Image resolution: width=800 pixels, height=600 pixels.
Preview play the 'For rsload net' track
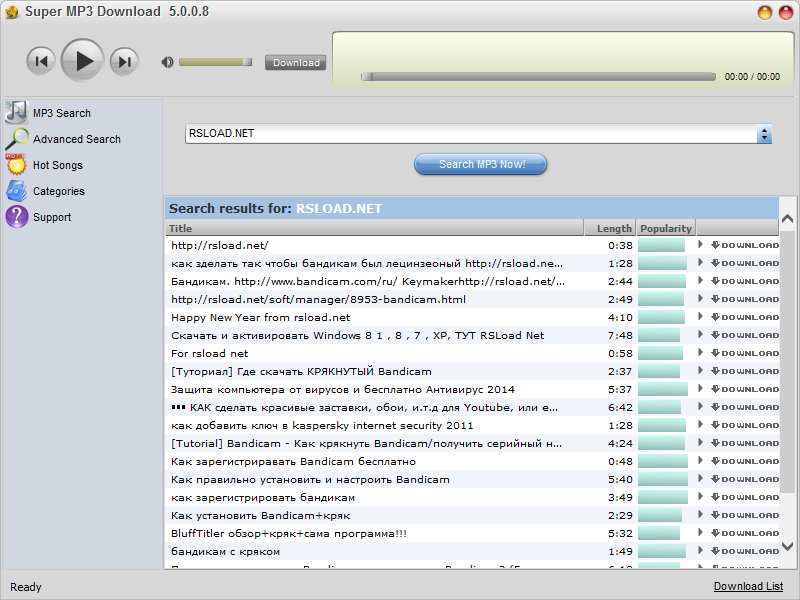tap(701, 353)
